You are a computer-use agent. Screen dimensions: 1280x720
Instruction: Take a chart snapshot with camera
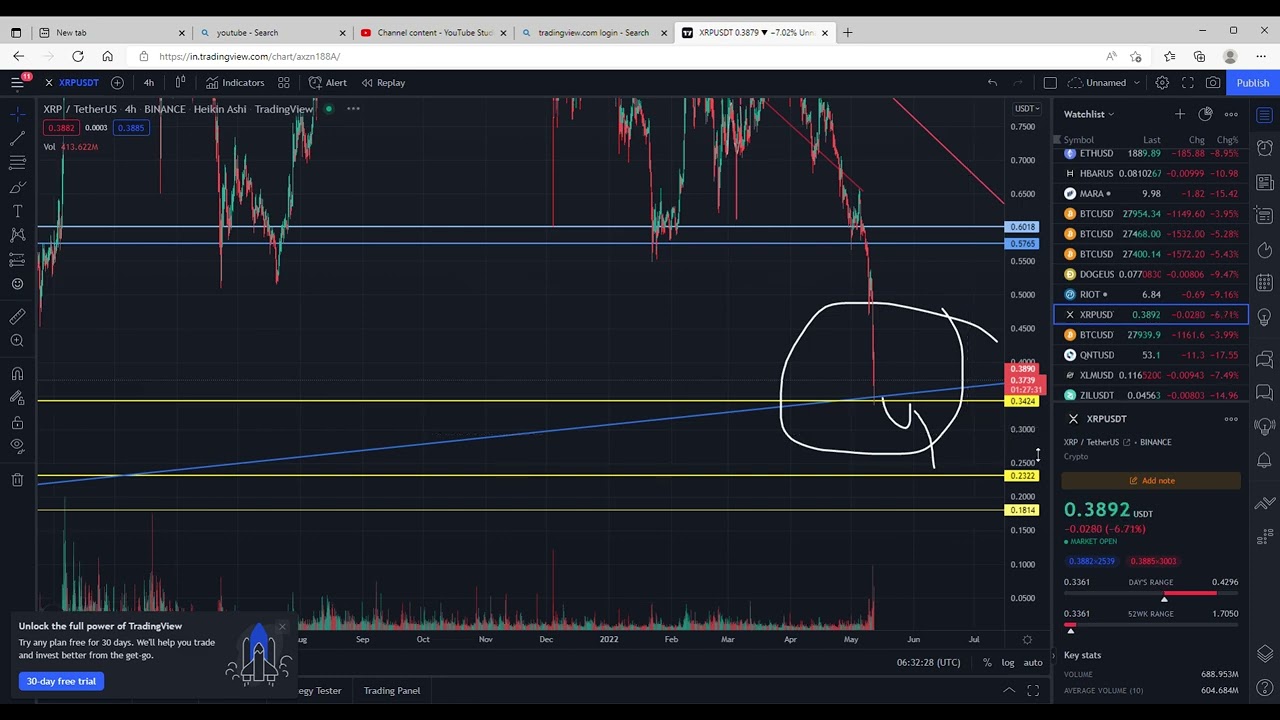[1213, 83]
